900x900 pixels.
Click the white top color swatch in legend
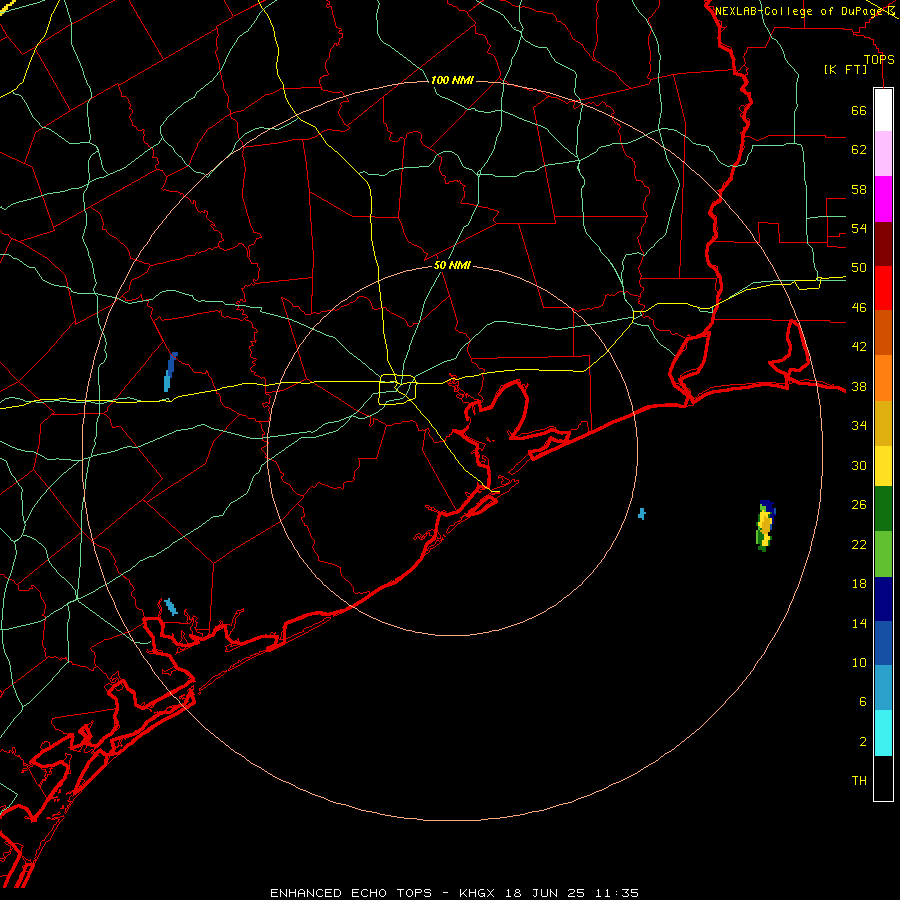coord(883,110)
